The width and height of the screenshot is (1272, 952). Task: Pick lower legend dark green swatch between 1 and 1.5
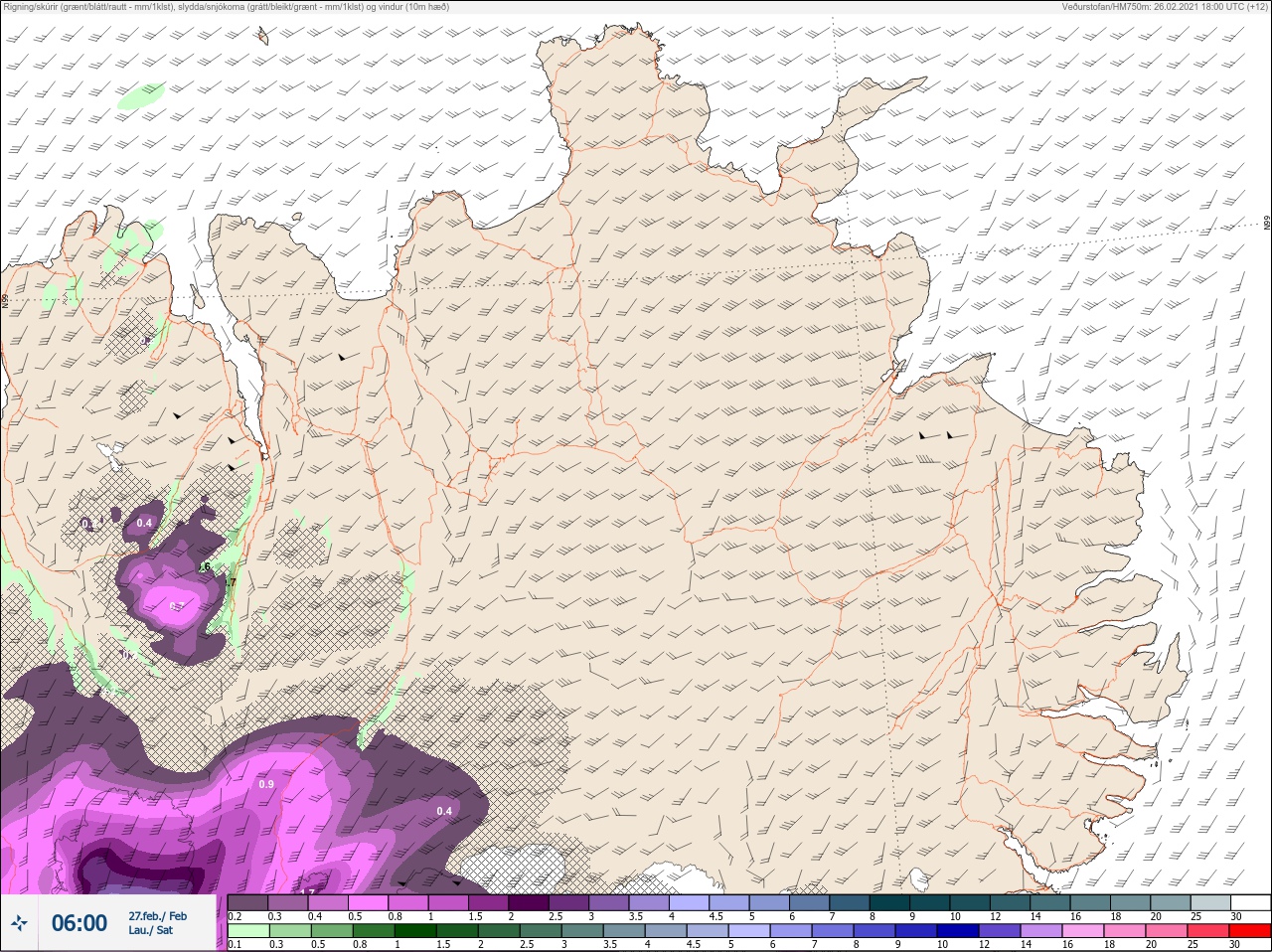point(413,931)
